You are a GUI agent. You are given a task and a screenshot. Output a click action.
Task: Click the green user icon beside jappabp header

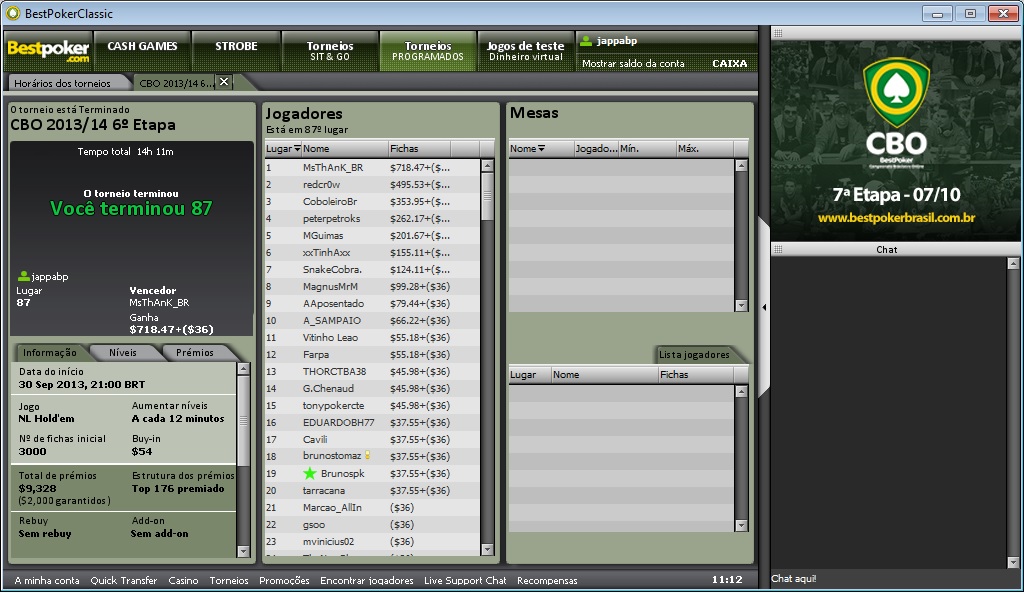click(x=586, y=40)
